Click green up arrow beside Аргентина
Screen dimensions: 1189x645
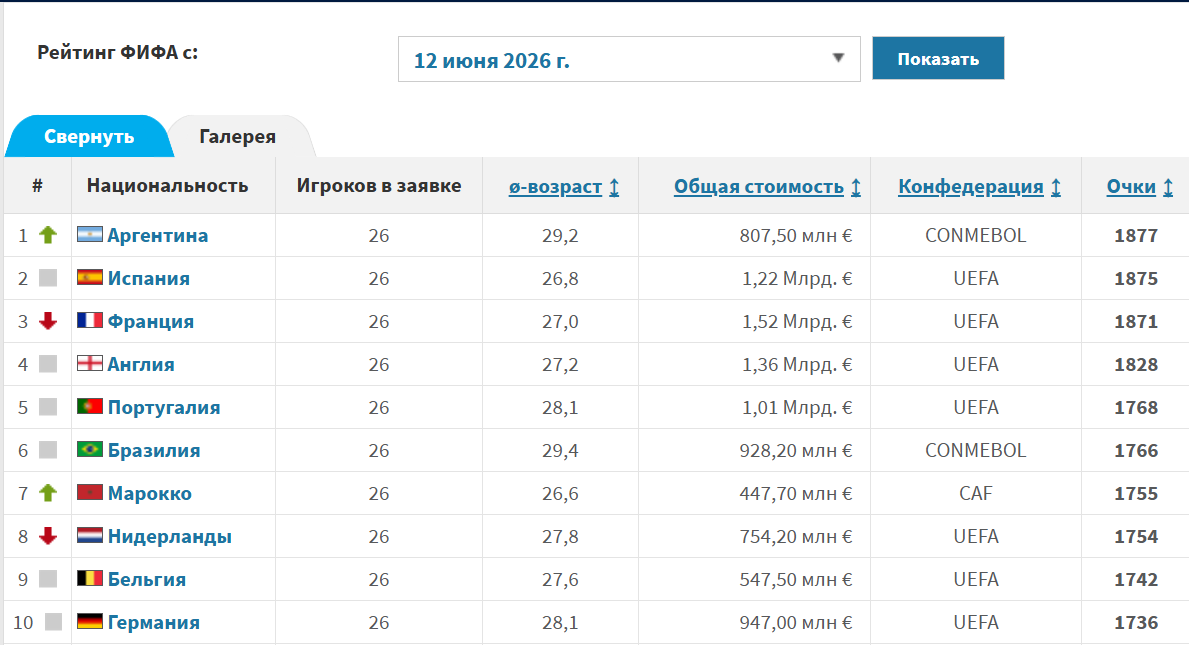(x=49, y=235)
